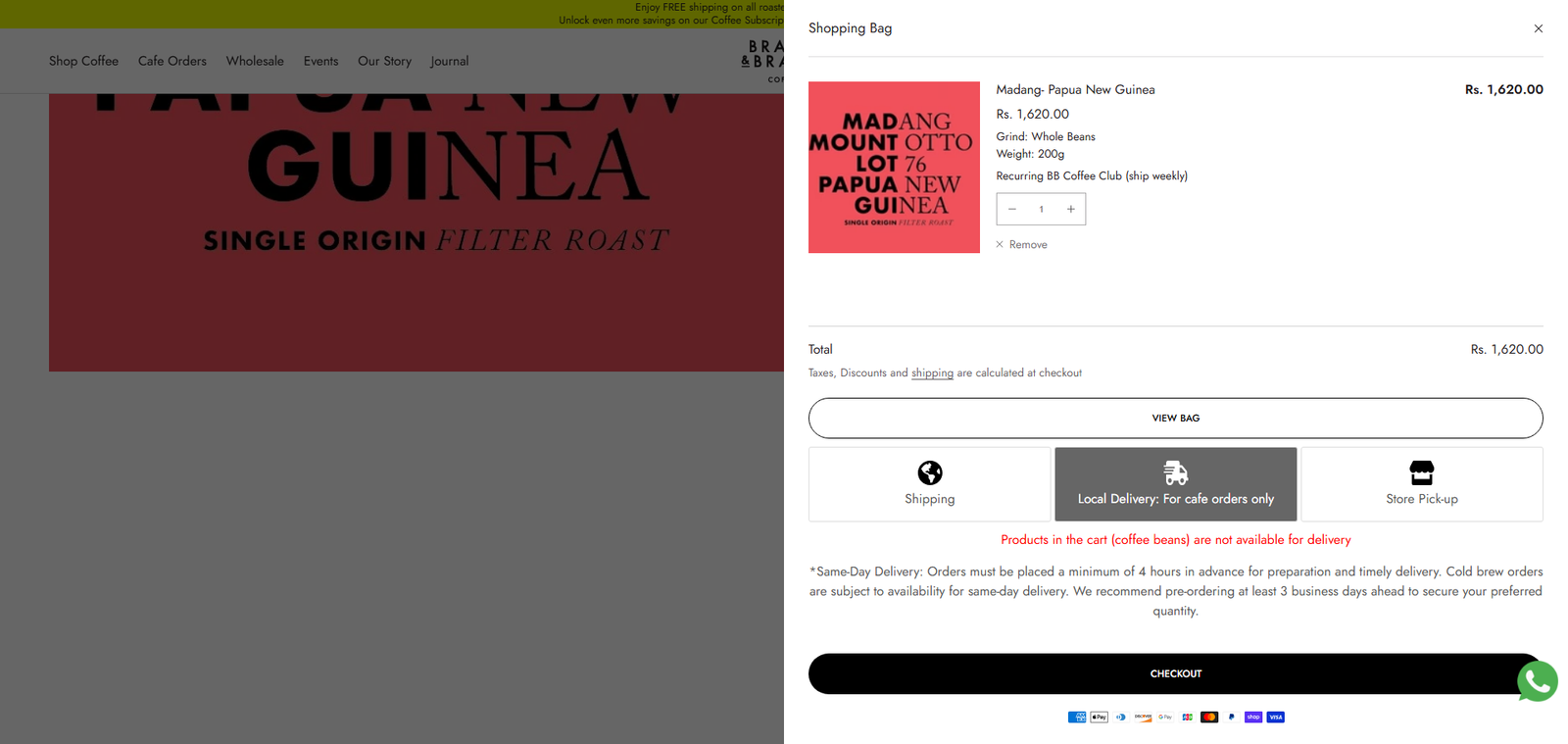The width and height of the screenshot is (1568, 744).
Task: Click the 'Total' label
Action: (x=820, y=349)
